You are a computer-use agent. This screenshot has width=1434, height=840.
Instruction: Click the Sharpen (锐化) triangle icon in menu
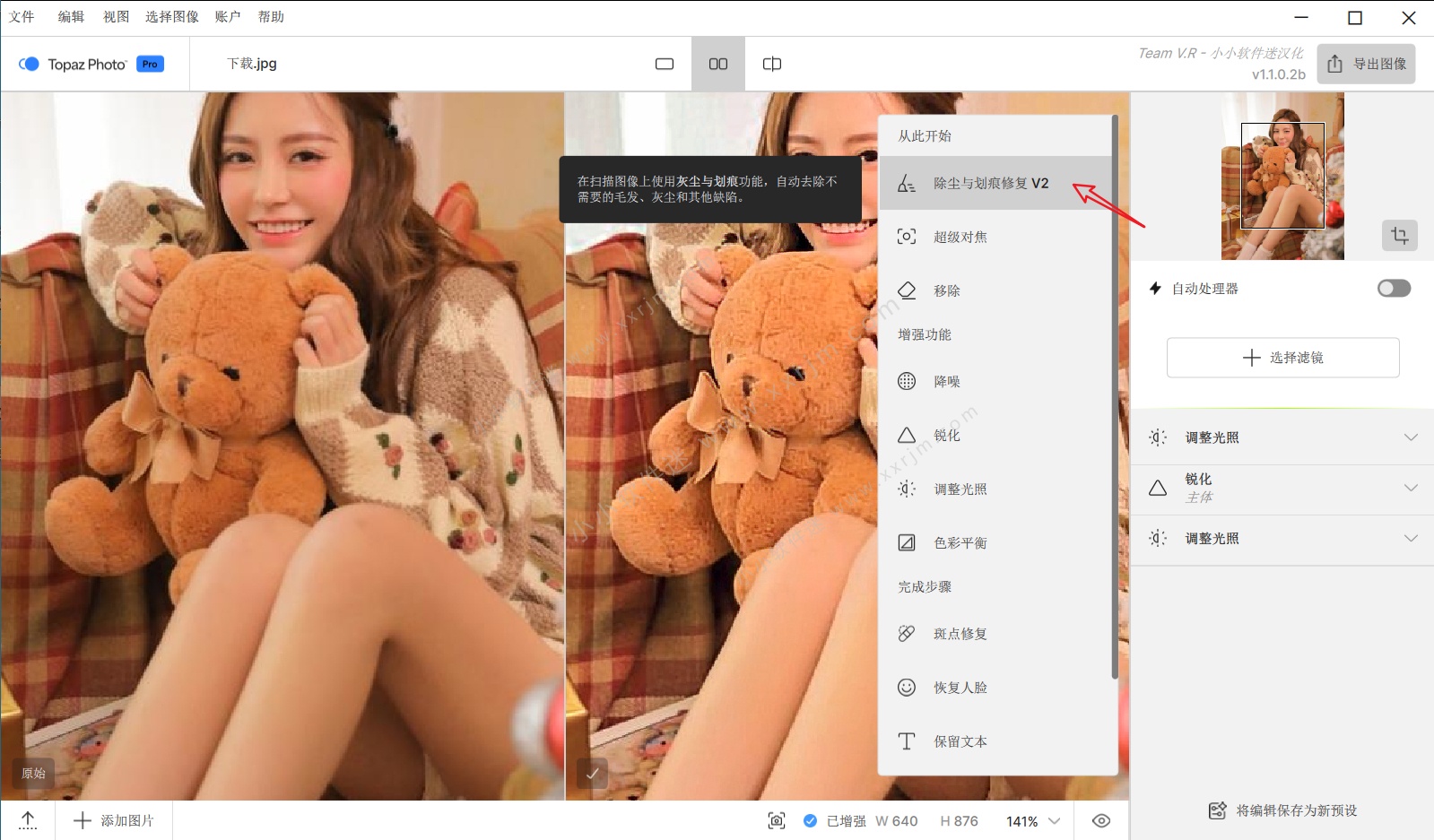(x=907, y=435)
